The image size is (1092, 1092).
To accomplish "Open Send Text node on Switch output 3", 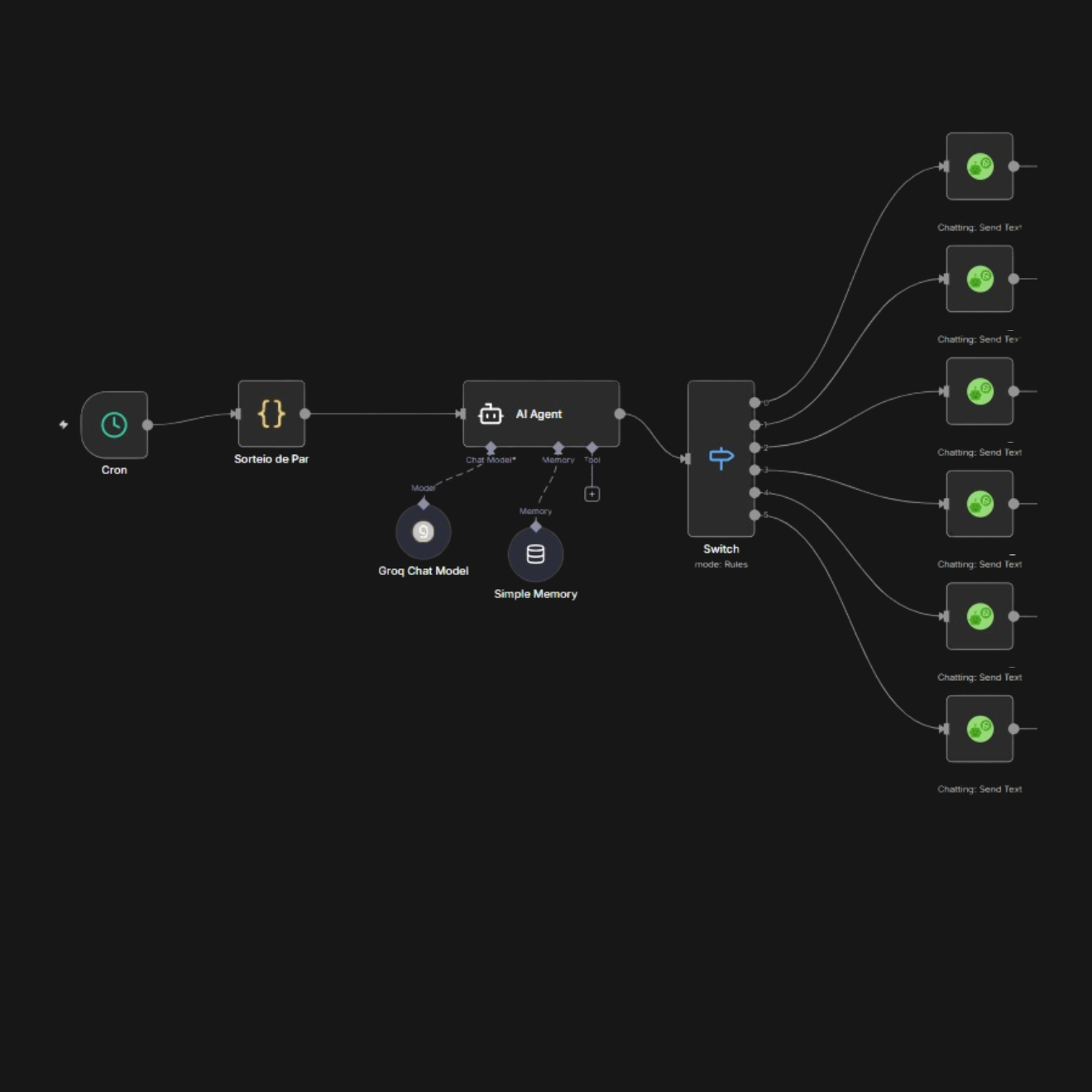I will pyautogui.click(x=979, y=504).
